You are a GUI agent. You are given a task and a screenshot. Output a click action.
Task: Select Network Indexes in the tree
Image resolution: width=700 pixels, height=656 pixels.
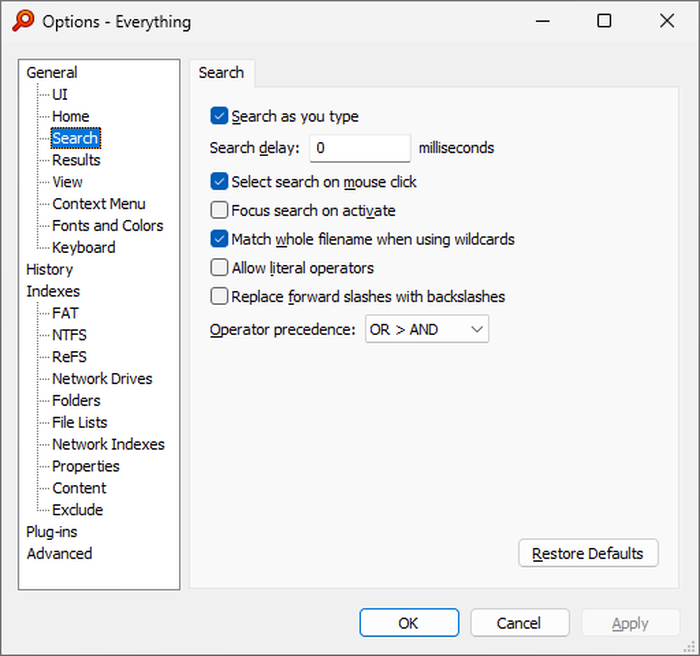click(108, 444)
